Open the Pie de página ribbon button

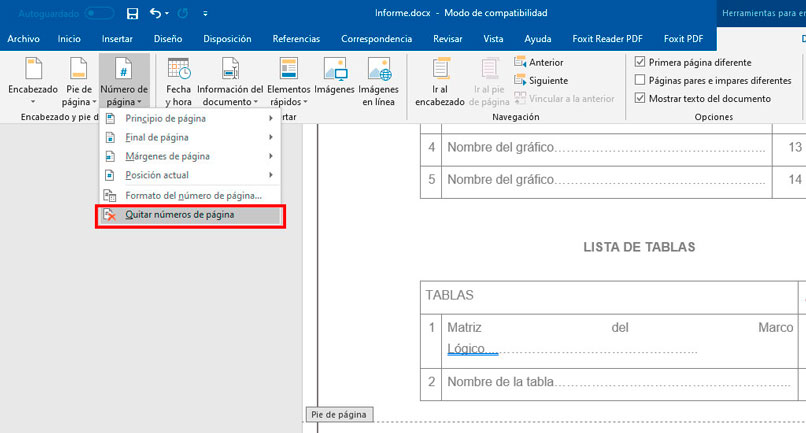(79, 81)
